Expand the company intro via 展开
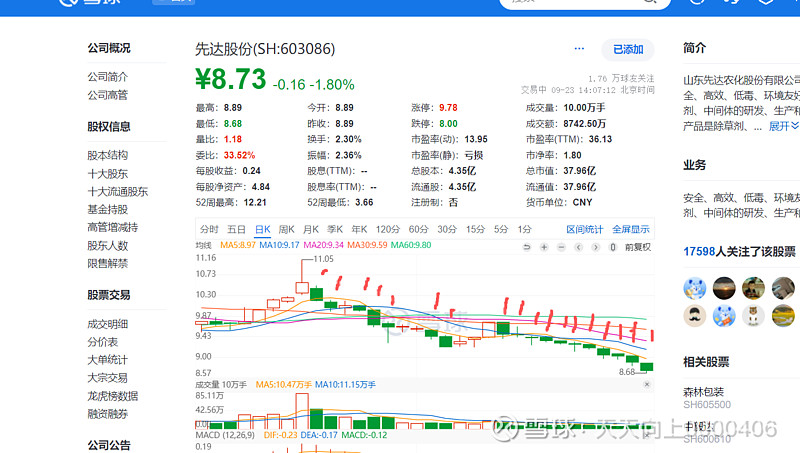The height and width of the screenshot is (453, 800). [x=784, y=126]
